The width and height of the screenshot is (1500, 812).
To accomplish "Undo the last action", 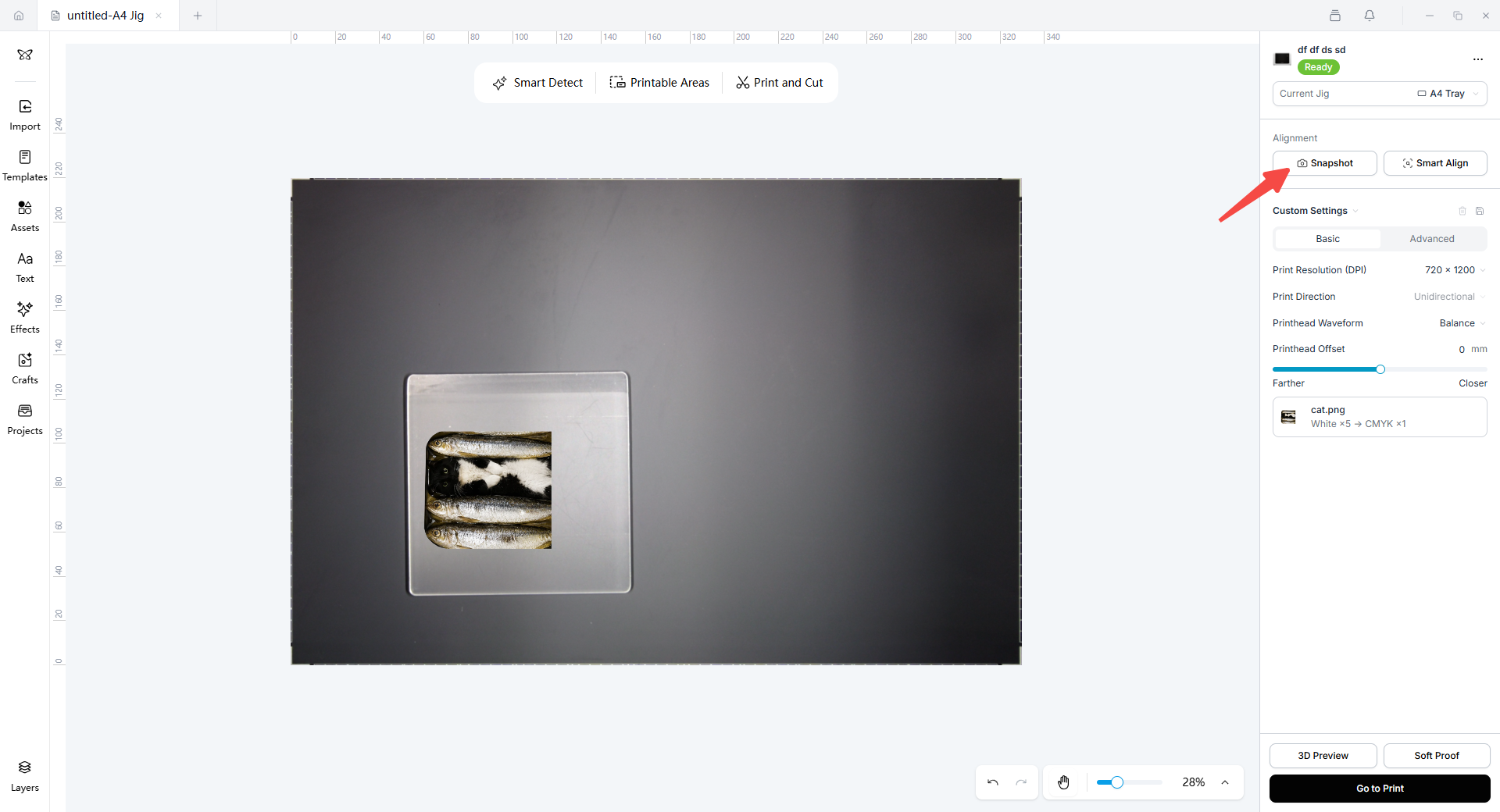I will 993,782.
